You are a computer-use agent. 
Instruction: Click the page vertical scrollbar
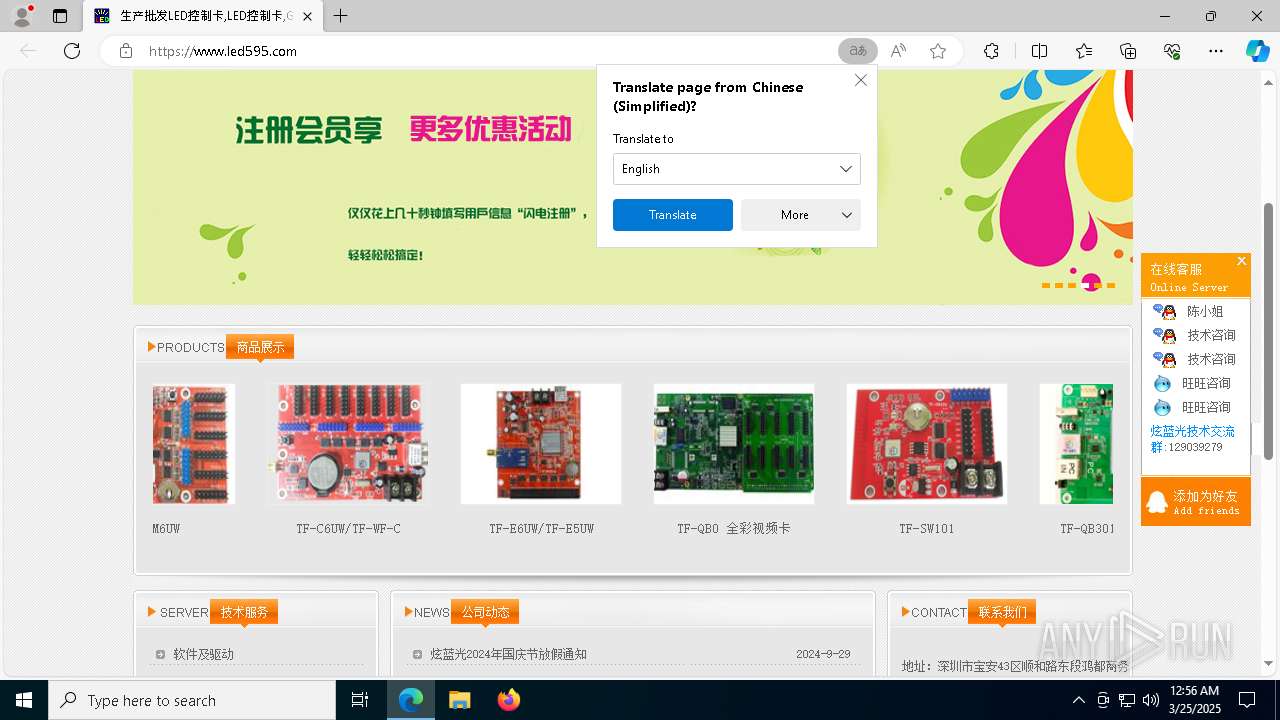click(x=1269, y=330)
